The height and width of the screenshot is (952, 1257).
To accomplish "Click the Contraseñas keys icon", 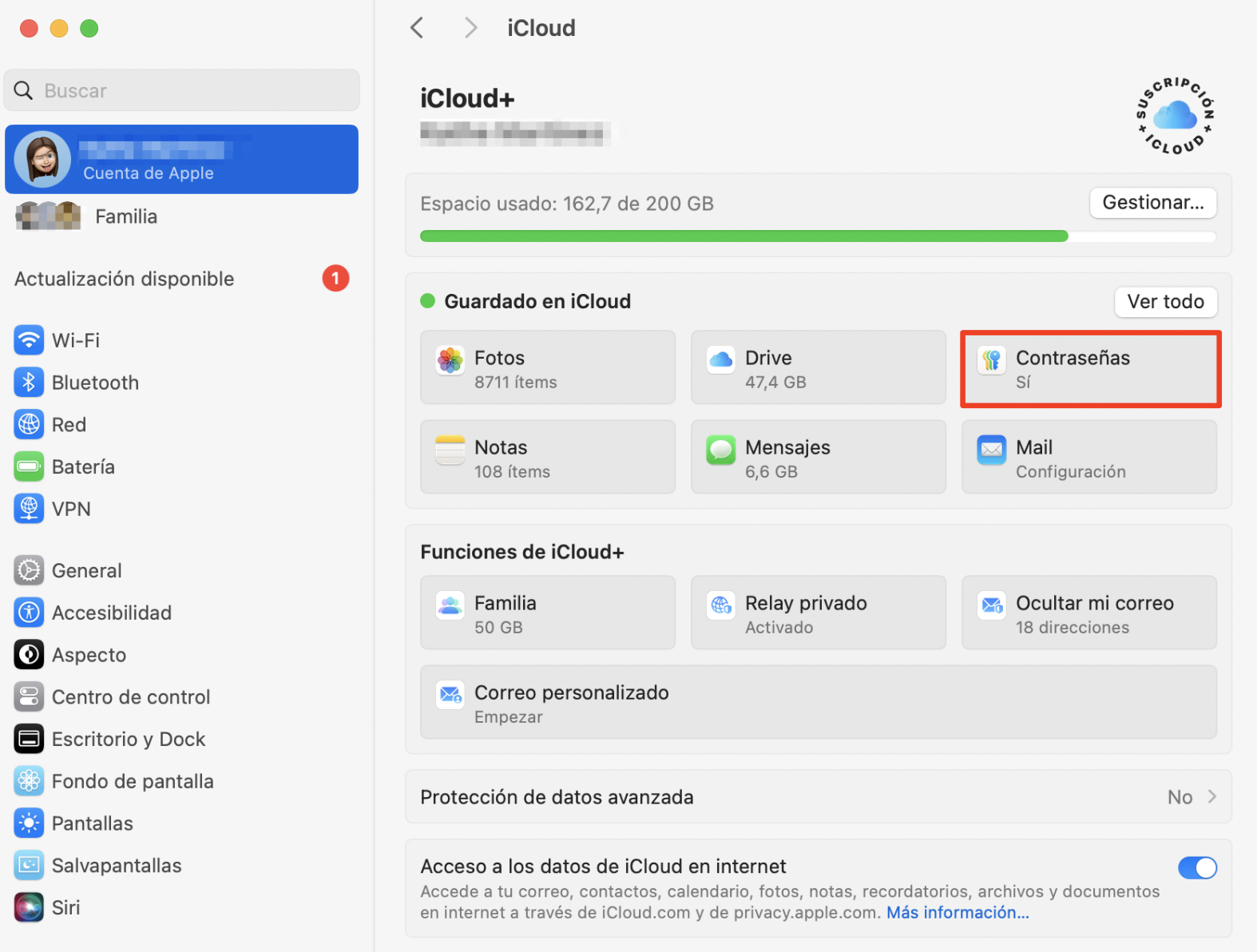I will (x=992, y=360).
